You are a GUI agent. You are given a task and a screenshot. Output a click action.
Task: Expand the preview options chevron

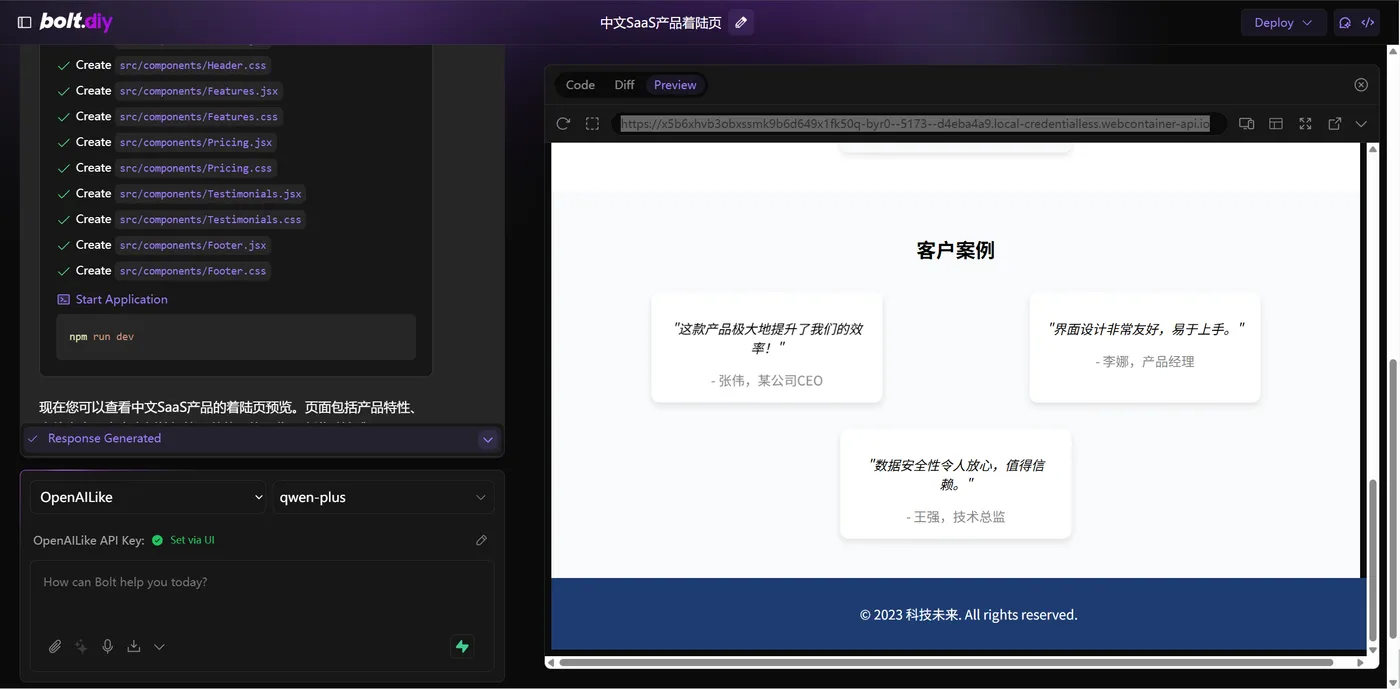1361,124
